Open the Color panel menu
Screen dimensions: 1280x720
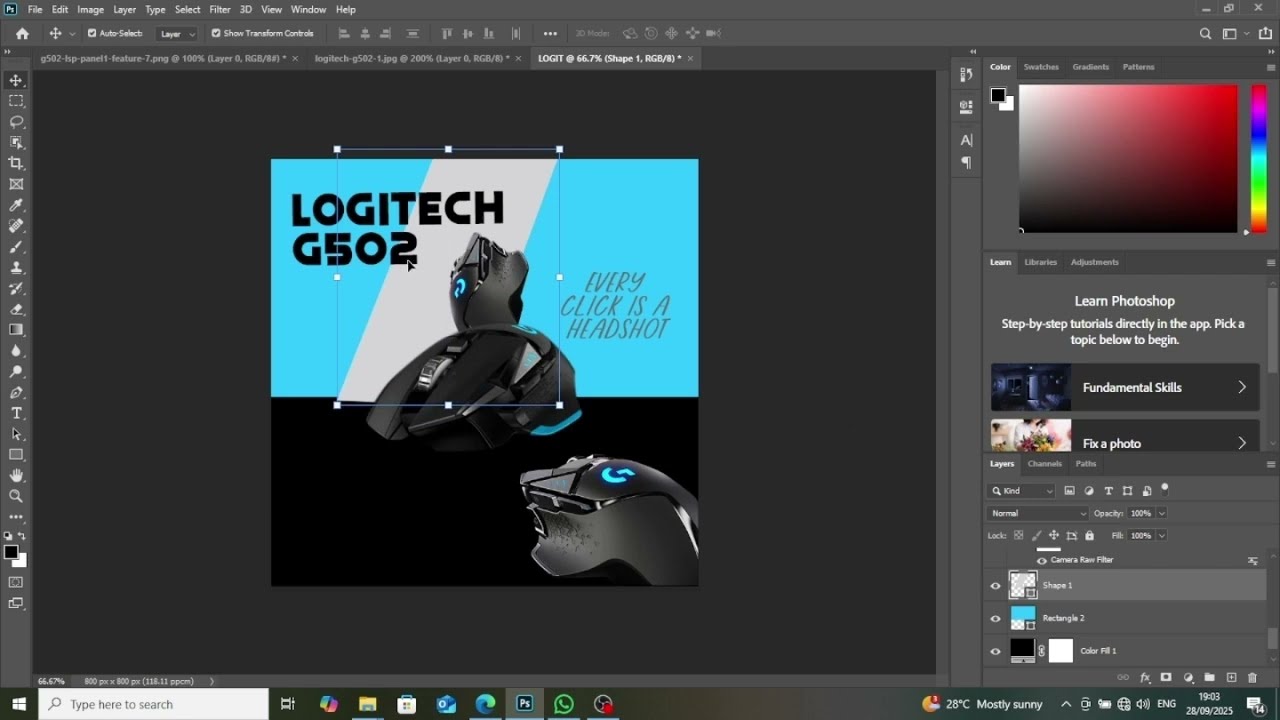tap(1271, 67)
